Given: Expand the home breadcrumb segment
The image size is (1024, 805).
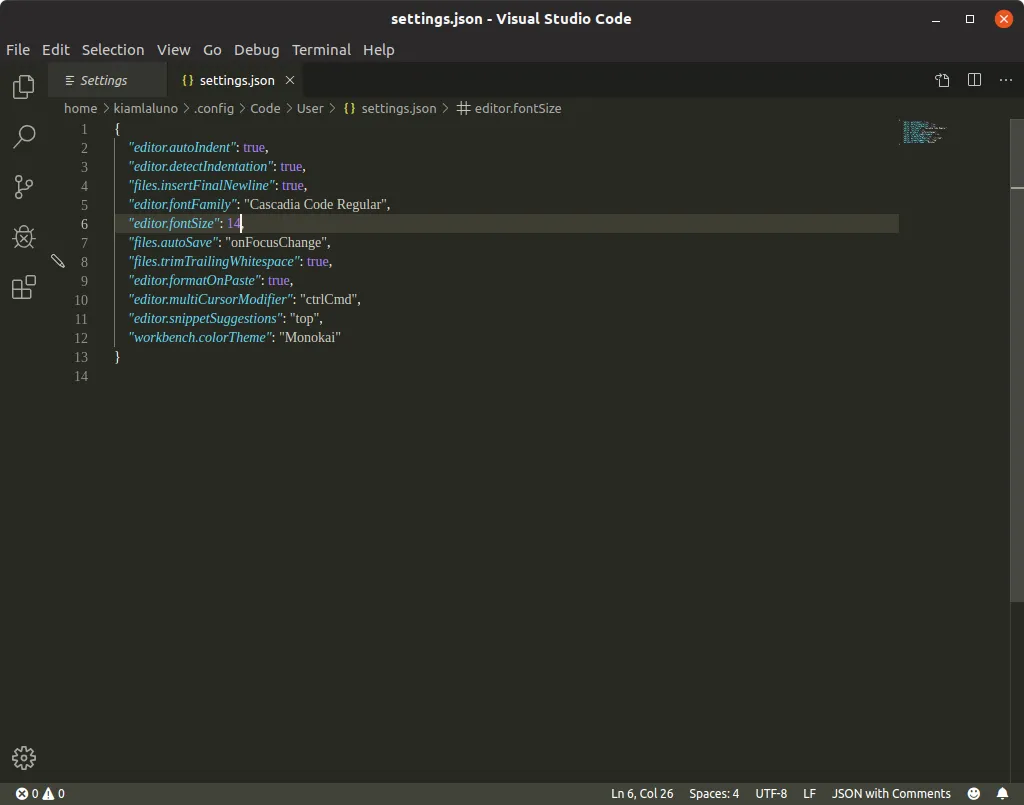Looking at the screenshot, I should [x=80, y=108].
